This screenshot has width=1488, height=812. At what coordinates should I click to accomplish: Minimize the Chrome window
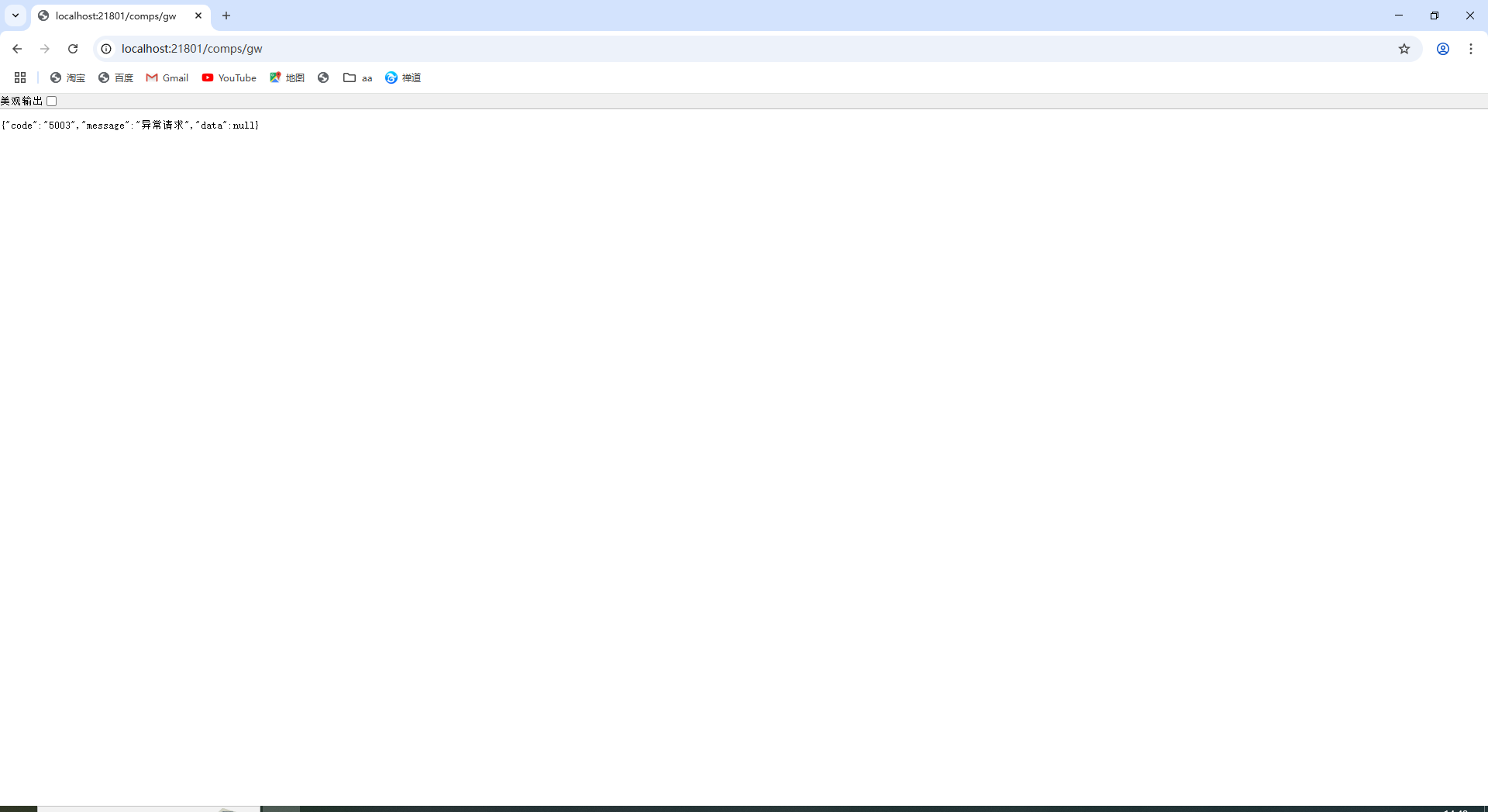coord(1399,15)
